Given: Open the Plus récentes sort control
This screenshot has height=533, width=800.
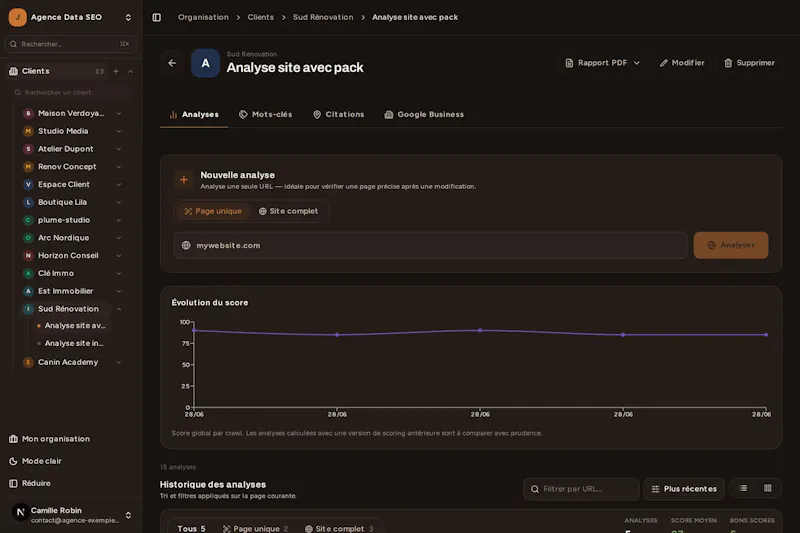Looking at the screenshot, I should click(684, 489).
